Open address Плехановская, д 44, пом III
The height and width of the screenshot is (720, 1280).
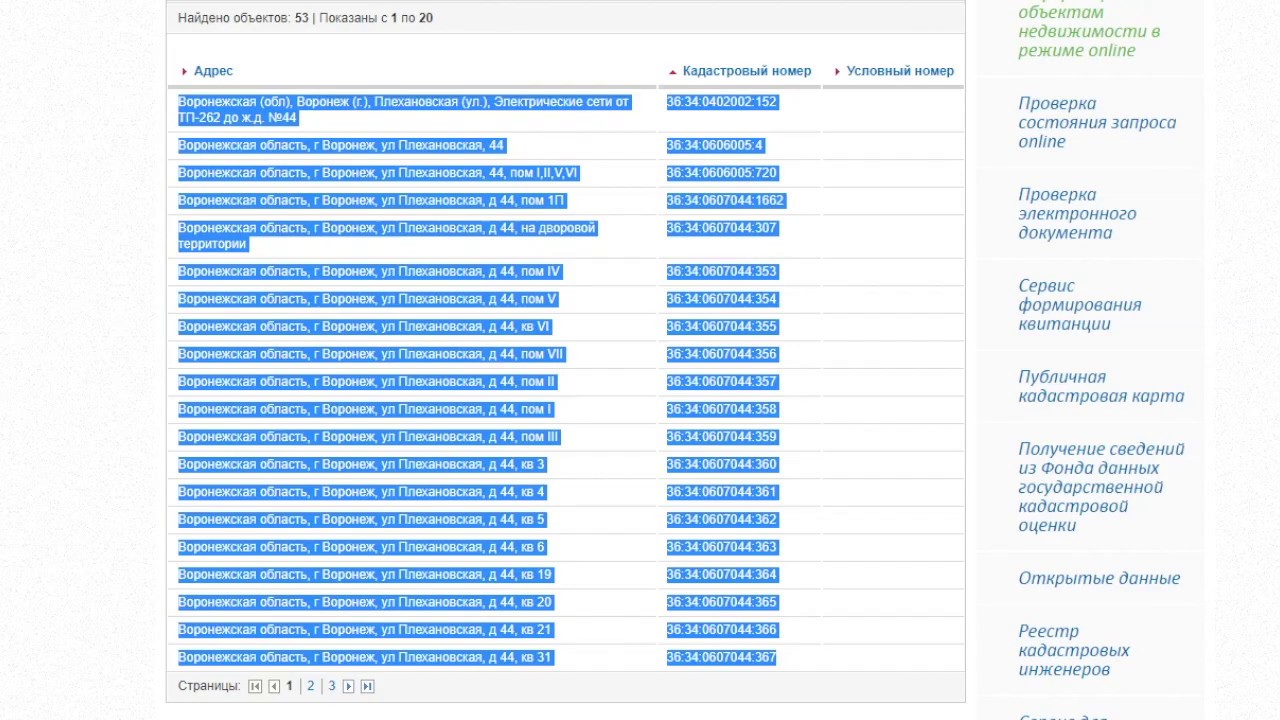(369, 437)
